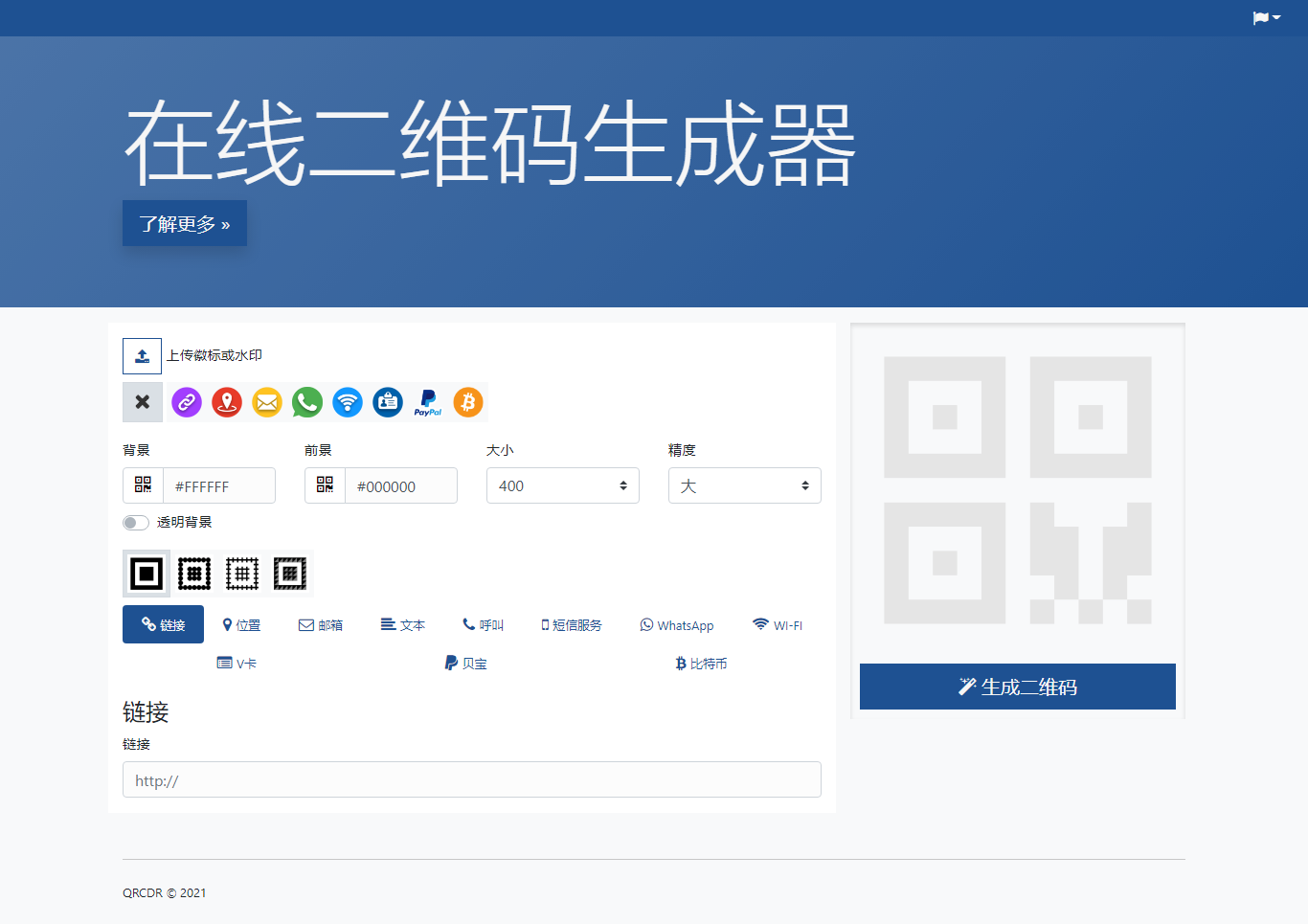Switch to the WhatsApp tab
This screenshot has height=924, width=1308.
tap(677, 624)
